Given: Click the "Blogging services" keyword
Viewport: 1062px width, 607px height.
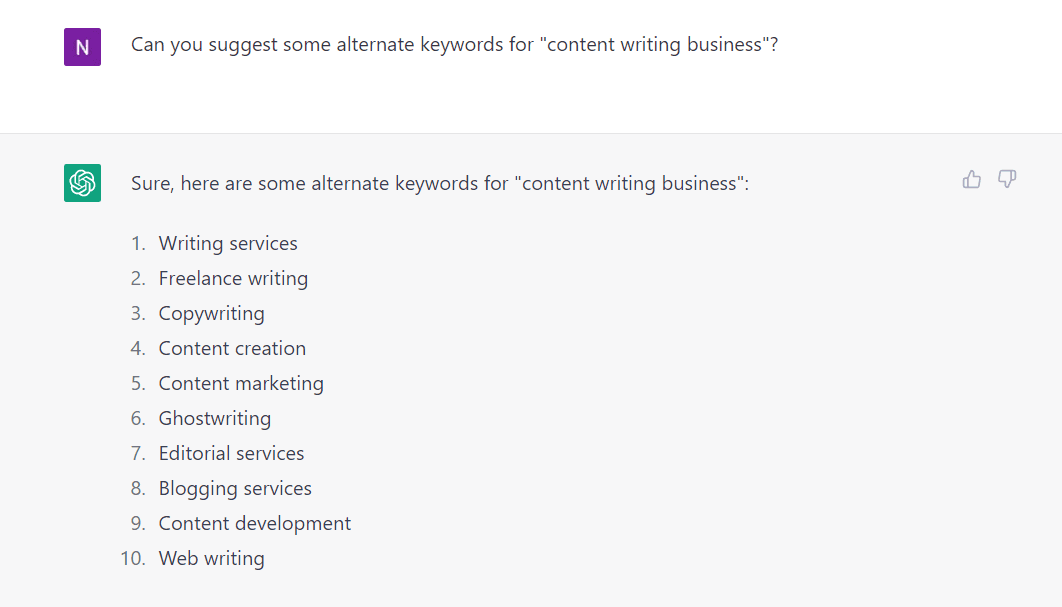Looking at the screenshot, I should 235,489.
